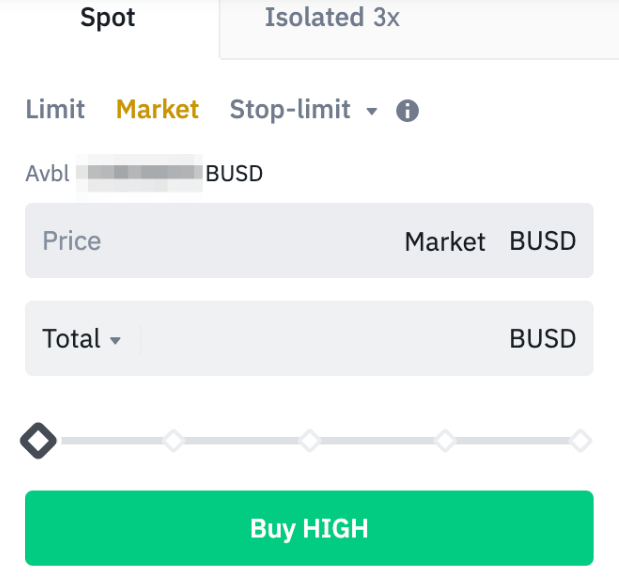
Task: Set the amount slider to 25%
Action: [x=174, y=441]
